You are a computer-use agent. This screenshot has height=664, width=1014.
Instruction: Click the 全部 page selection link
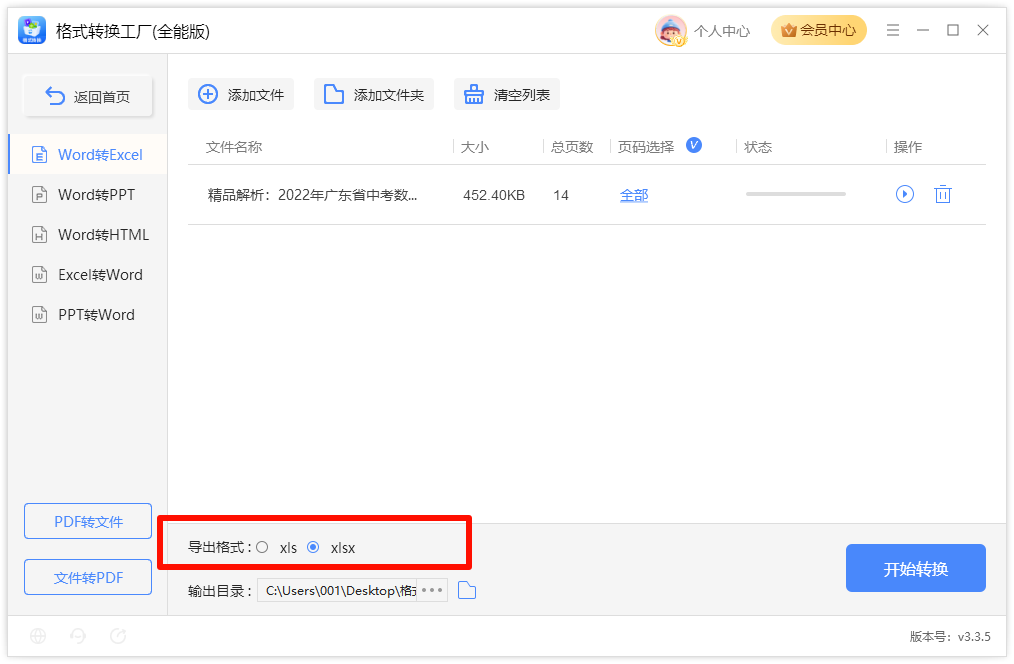(x=634, y=195)
